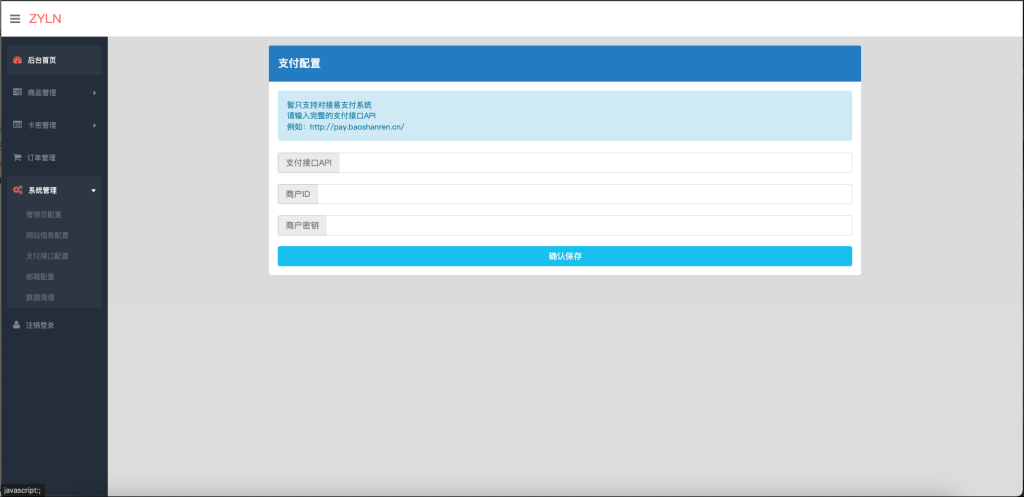Click the 支付接口API input field
The image size is (1024, 497).
pyautogui.click(x=595, y=163)
